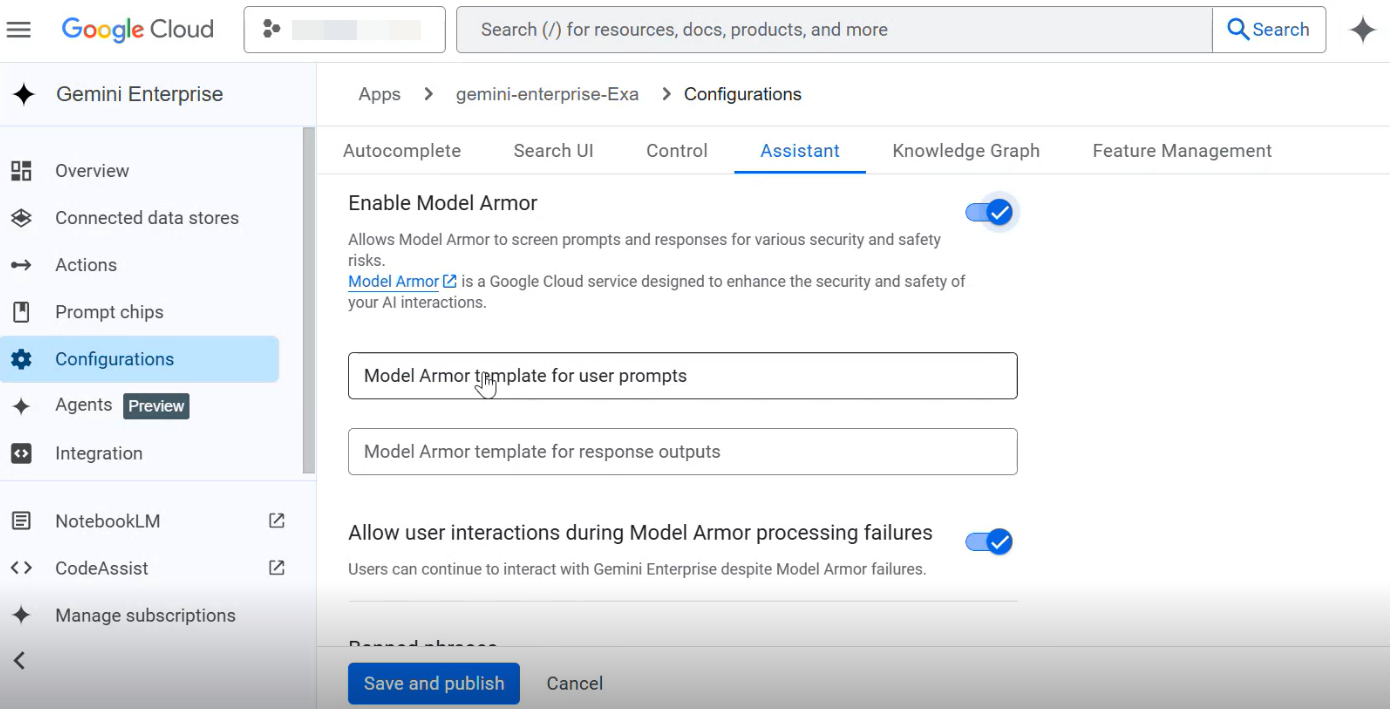Click the Prompt chips bookmark icon
Viewport: 1390px width, 709px height.
click(21, 312)
